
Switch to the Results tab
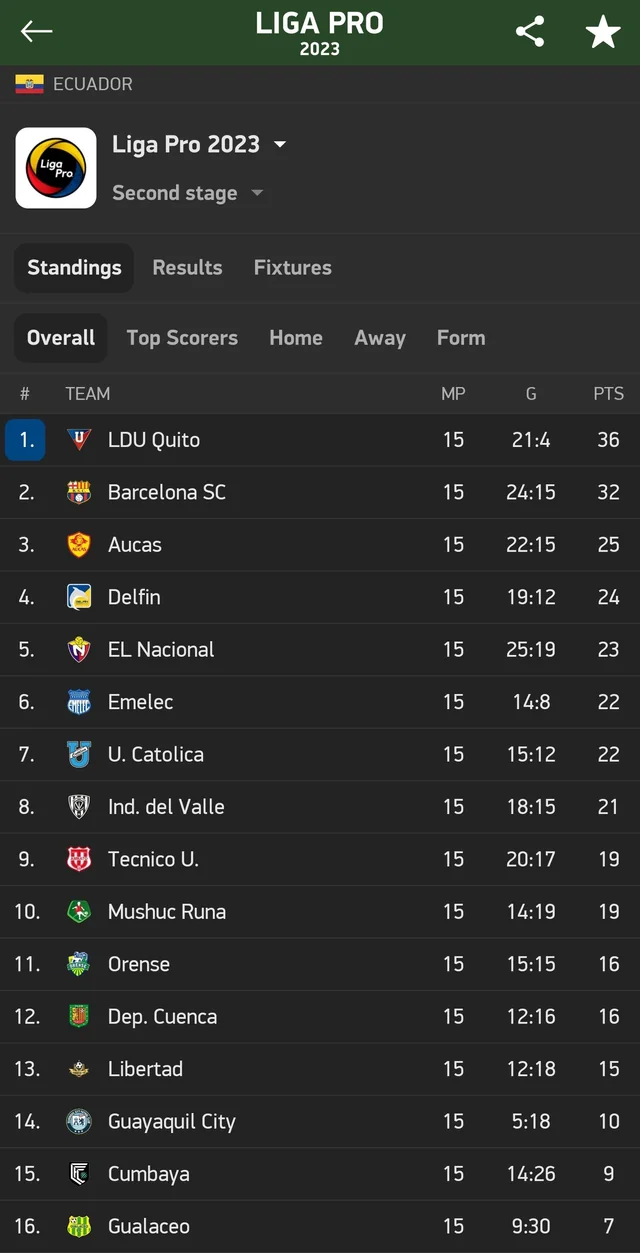[x=187, y=267]
